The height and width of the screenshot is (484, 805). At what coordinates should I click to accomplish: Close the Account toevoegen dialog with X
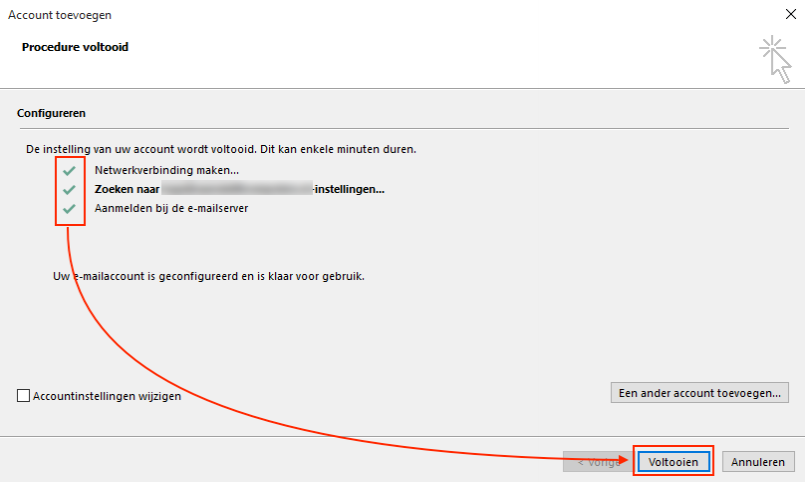791,14
